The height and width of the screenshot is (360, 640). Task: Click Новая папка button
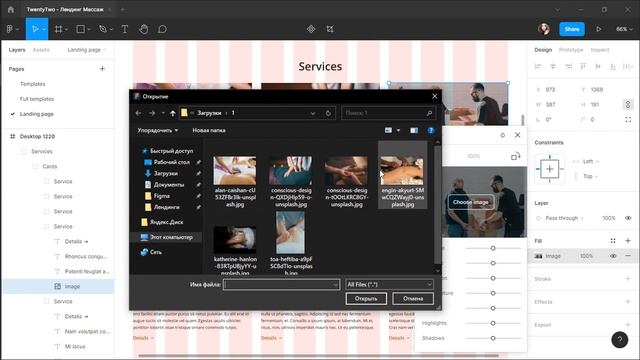point(209,130)
